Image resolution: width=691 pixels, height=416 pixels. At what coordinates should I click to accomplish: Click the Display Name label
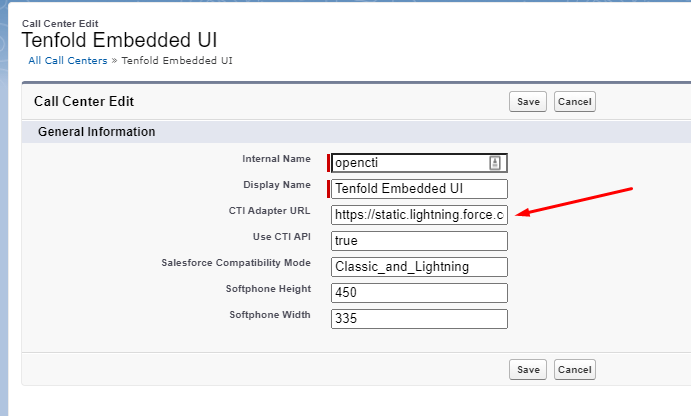coord(277,185)
